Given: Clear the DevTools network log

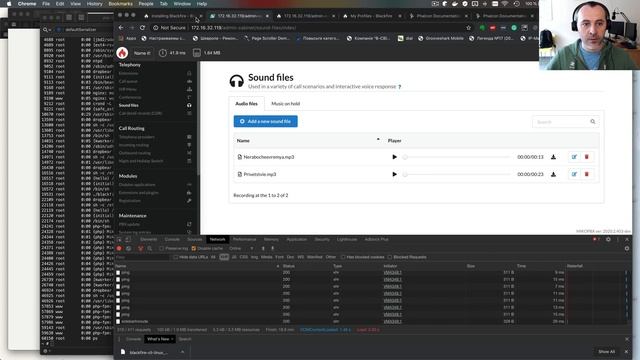Looking at the screenshot, I should (129, 248).
